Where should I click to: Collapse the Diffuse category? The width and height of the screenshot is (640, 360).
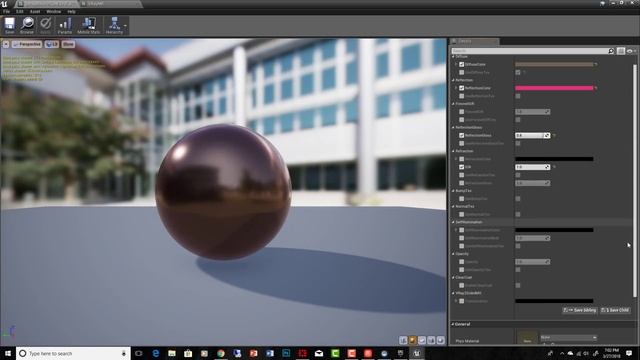[453, 57]
